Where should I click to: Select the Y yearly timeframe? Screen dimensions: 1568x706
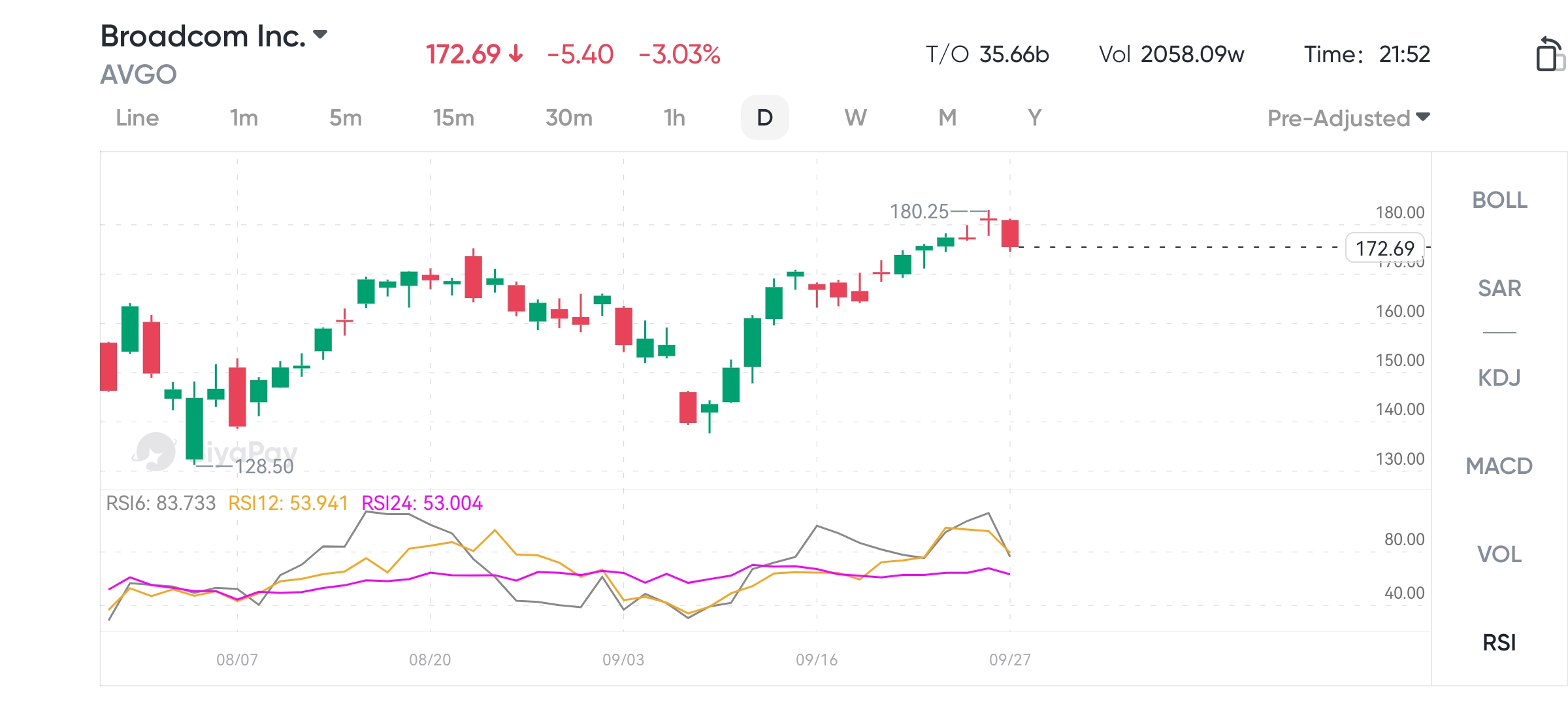1034,118
